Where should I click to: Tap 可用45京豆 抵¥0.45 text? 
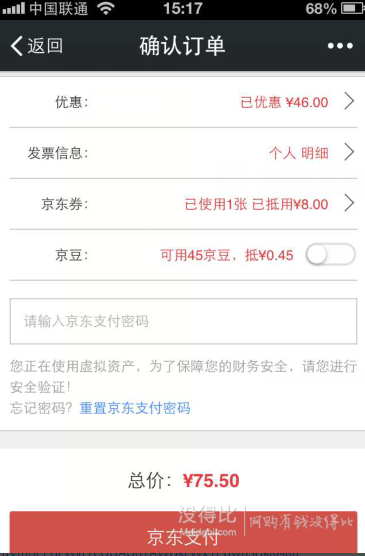[x=227, y=255]
